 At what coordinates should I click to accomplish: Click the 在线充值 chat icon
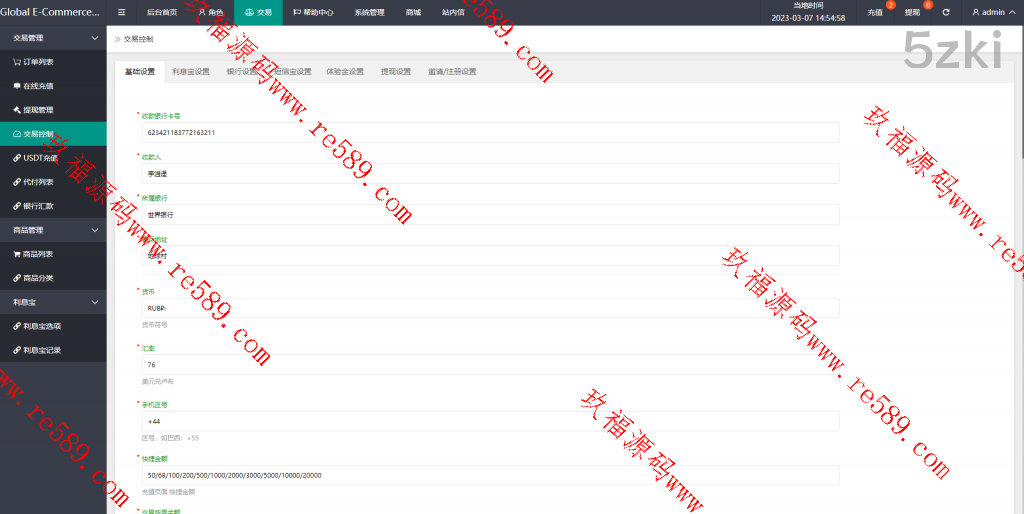(x=17, y=86)
